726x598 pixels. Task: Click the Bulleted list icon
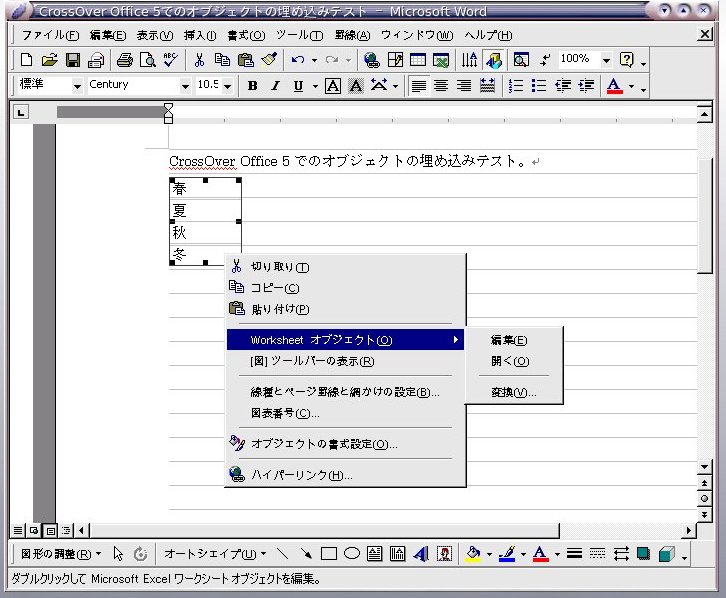(539, 86)
